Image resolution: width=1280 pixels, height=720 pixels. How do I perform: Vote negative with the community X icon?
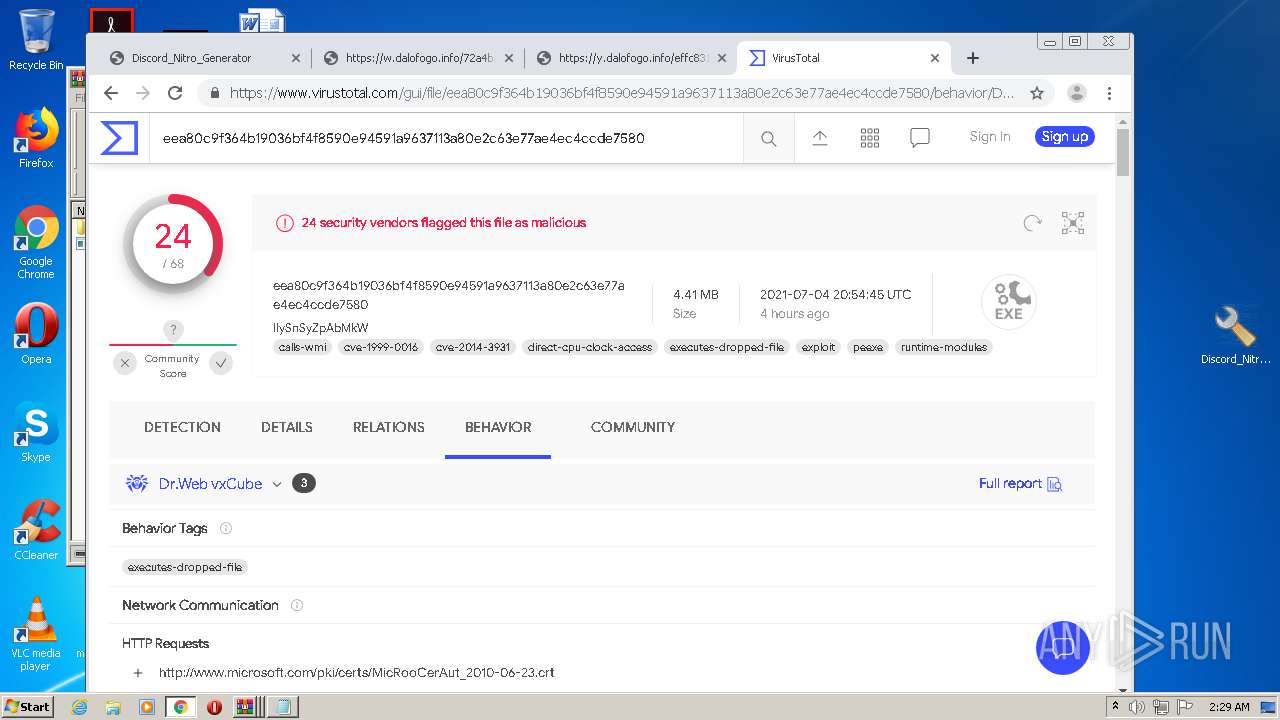tap(124, 363)
